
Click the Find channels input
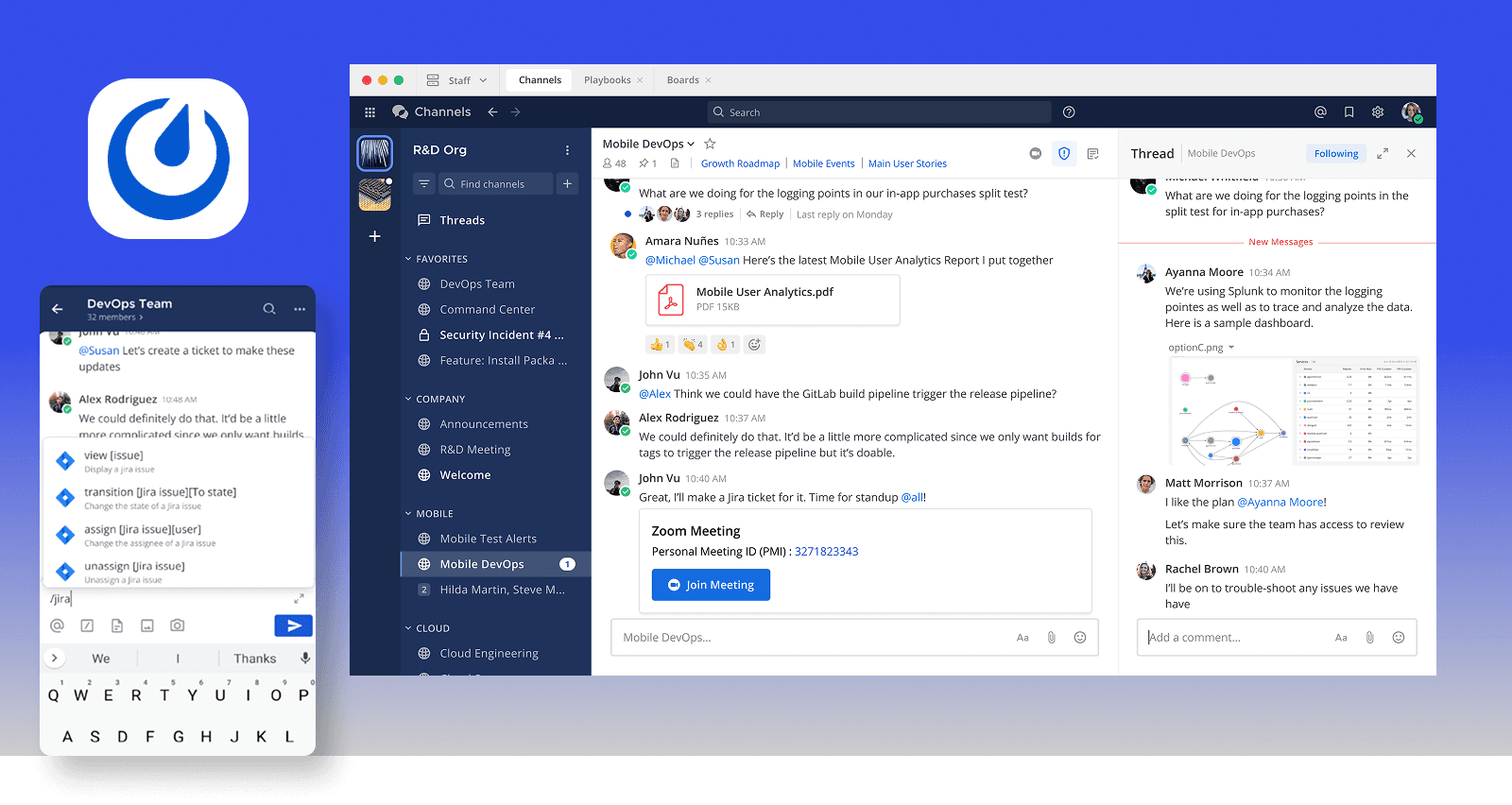tap(495, 184)
